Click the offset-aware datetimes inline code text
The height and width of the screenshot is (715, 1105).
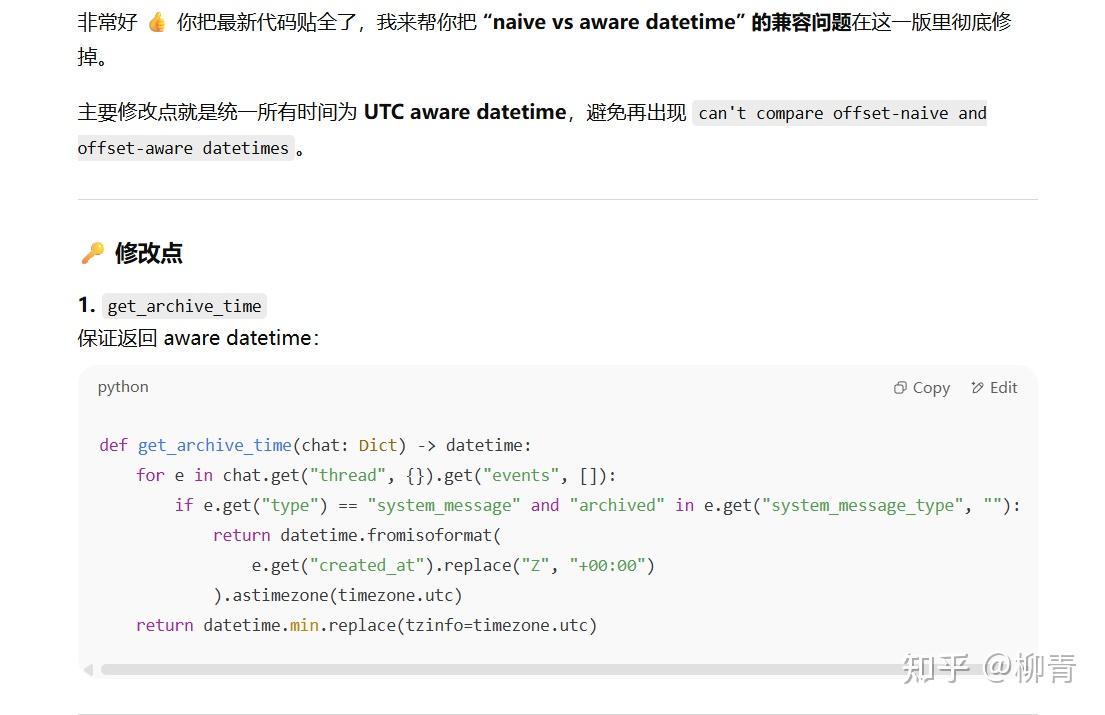click(182, 147)
